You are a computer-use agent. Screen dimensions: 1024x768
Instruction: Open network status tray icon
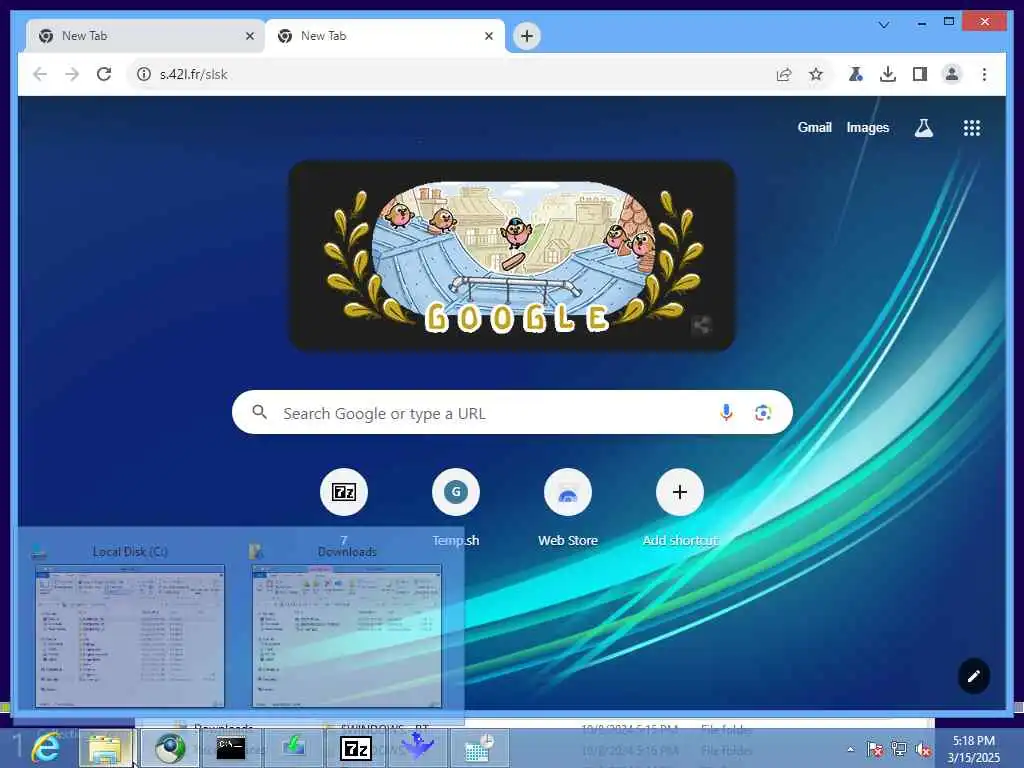click(899, 749)
